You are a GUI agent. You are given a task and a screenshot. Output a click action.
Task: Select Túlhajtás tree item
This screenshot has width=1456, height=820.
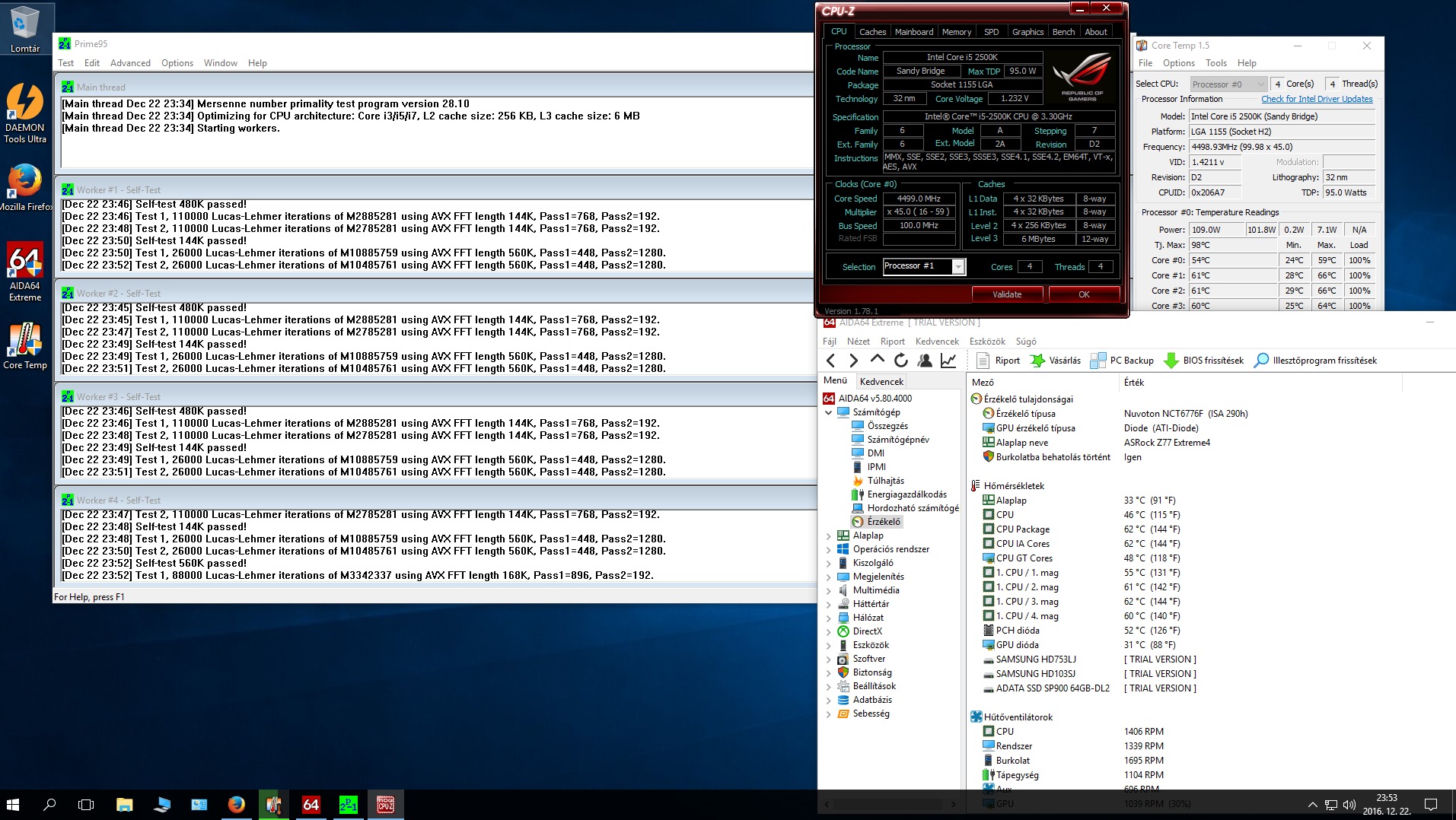point(885,481)
